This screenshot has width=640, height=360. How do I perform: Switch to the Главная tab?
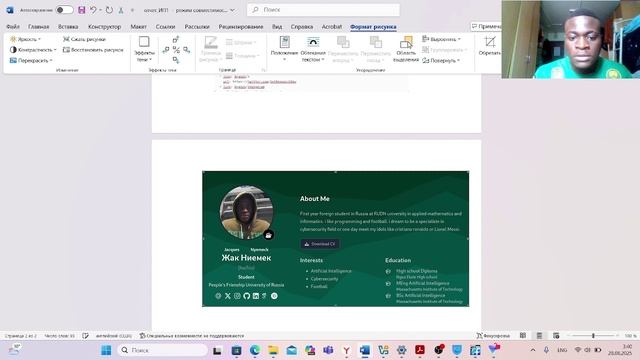point(38,27)
